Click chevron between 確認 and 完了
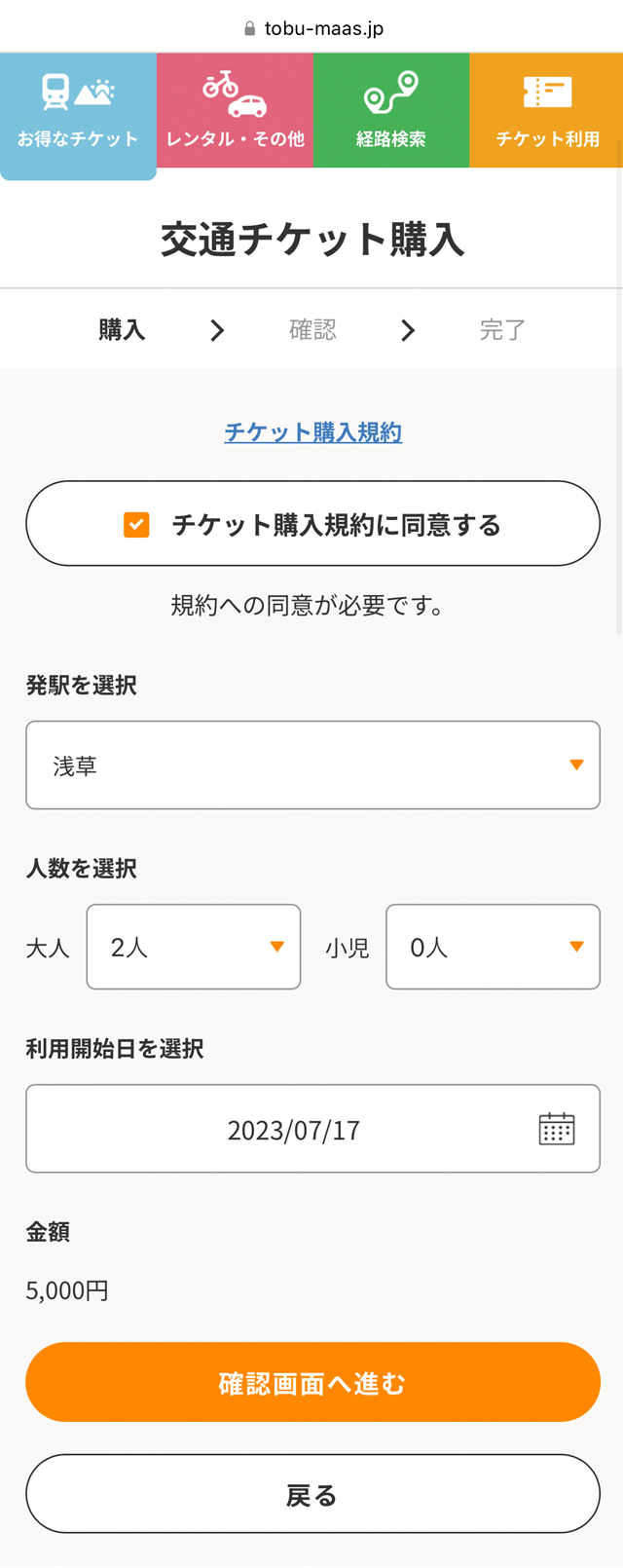The height and width of the screenshot is (1568, 623). click(x=408, y=330)
